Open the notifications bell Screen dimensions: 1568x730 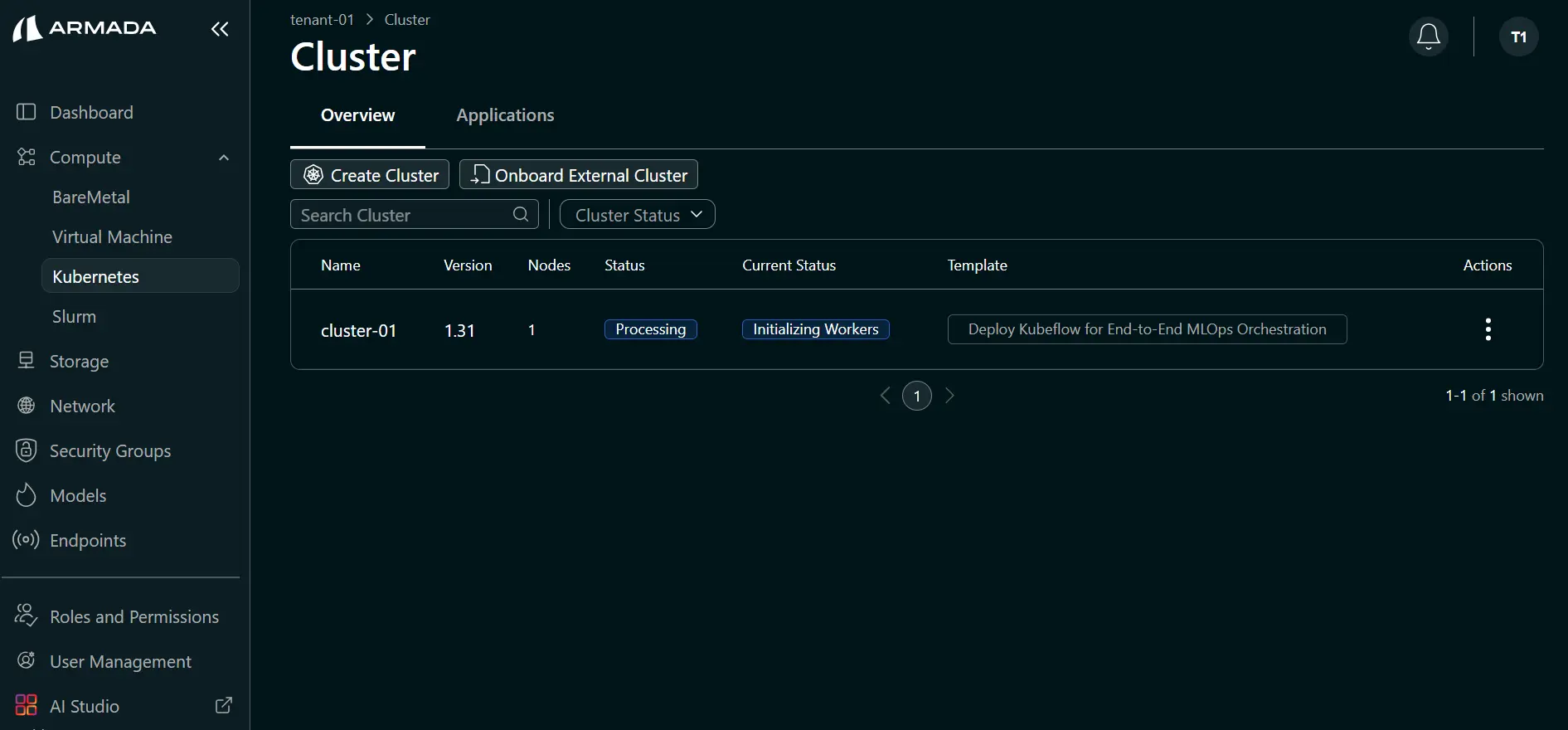pos(1429,36)
